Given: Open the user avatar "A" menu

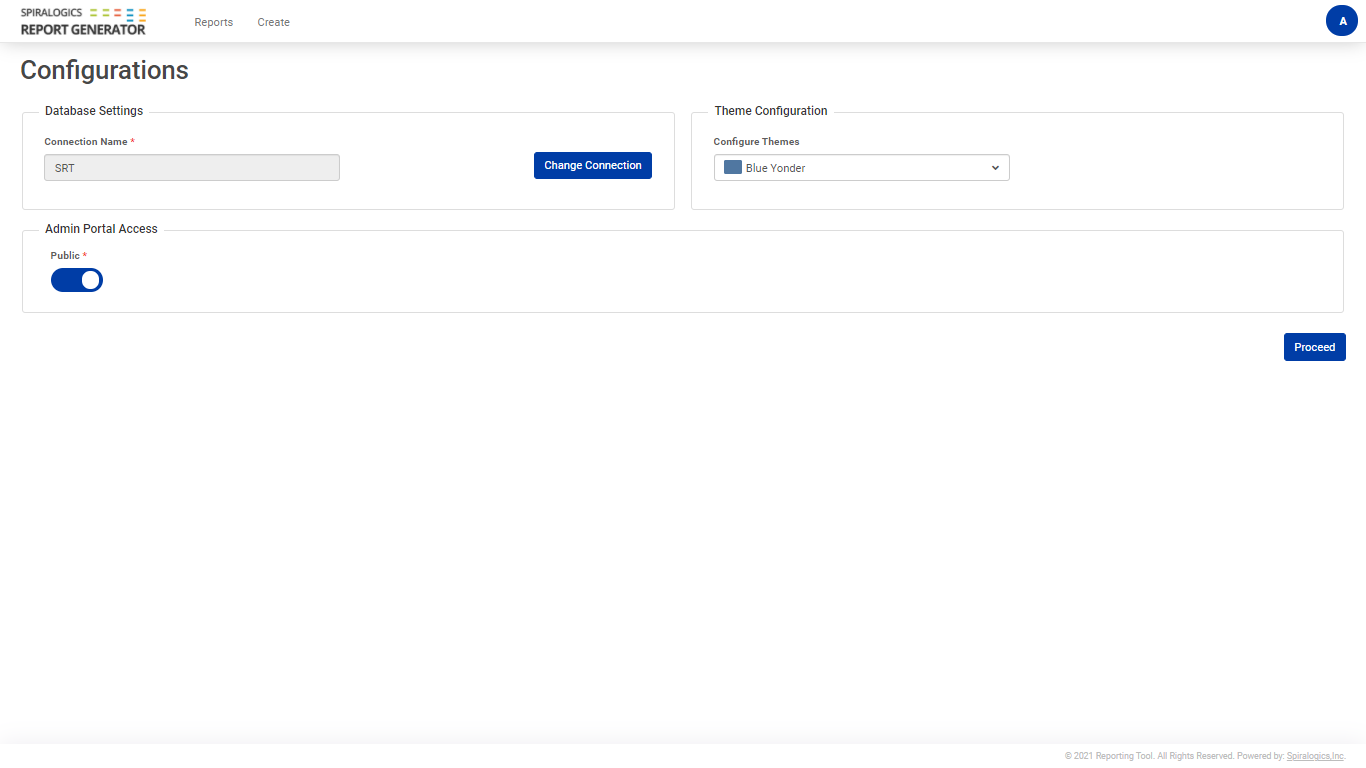Looking at the screenshot, I should [x=1341, y=21].
